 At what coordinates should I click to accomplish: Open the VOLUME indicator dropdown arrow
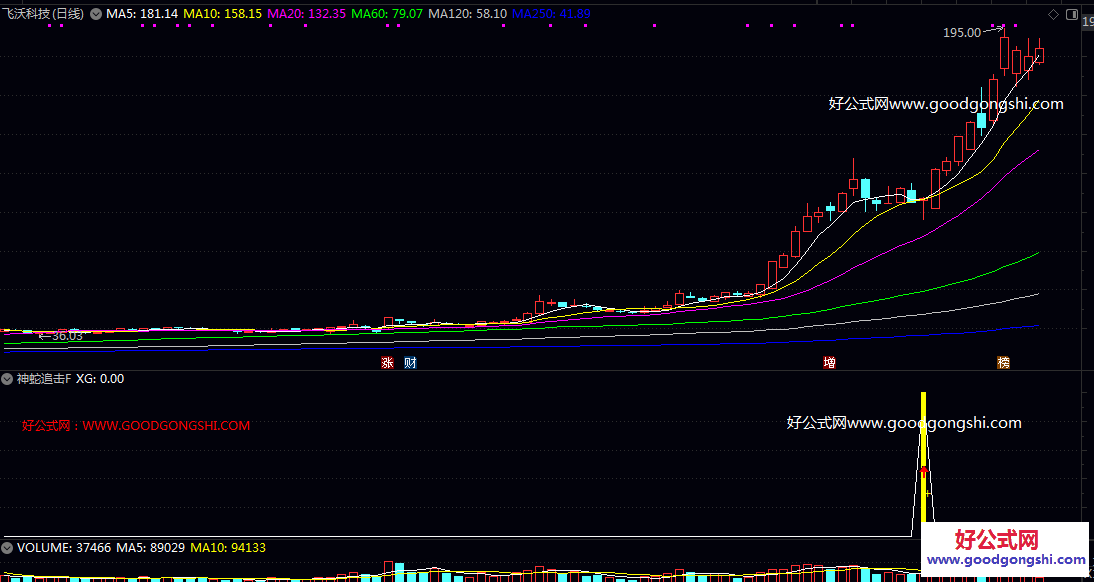click(8, 548)
